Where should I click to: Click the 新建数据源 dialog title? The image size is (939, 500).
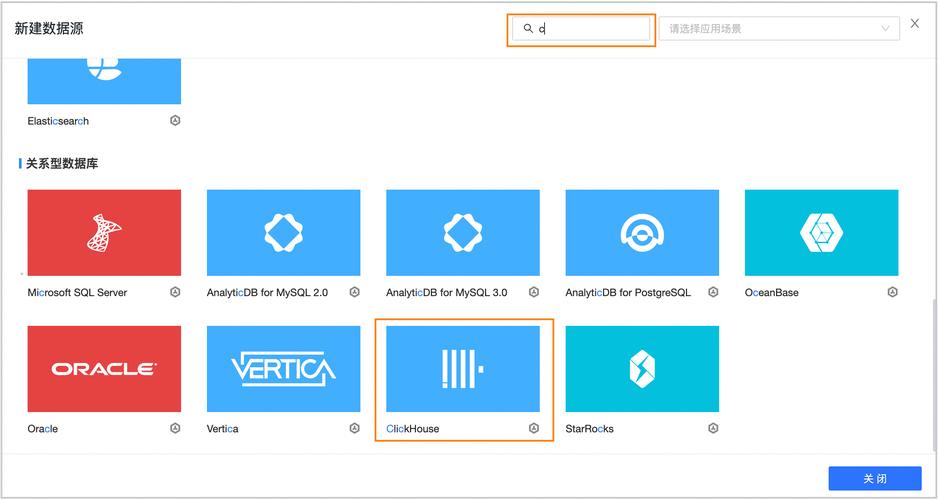49,28
